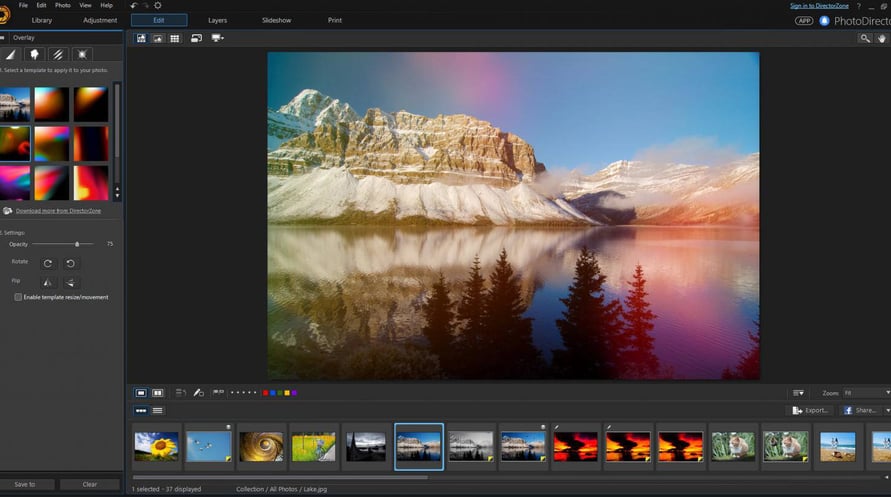Open the secondary monitor display dropdown

218,38
